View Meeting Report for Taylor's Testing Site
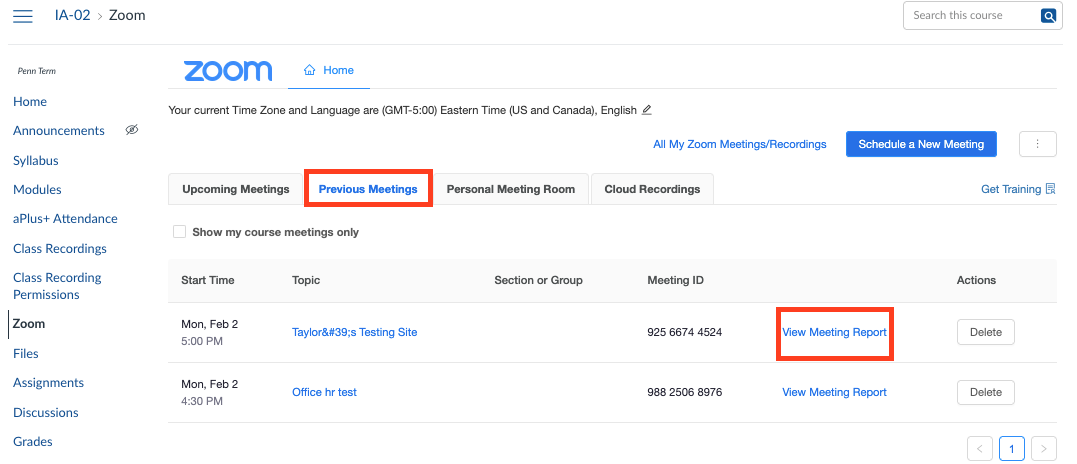 coord(835,332)
